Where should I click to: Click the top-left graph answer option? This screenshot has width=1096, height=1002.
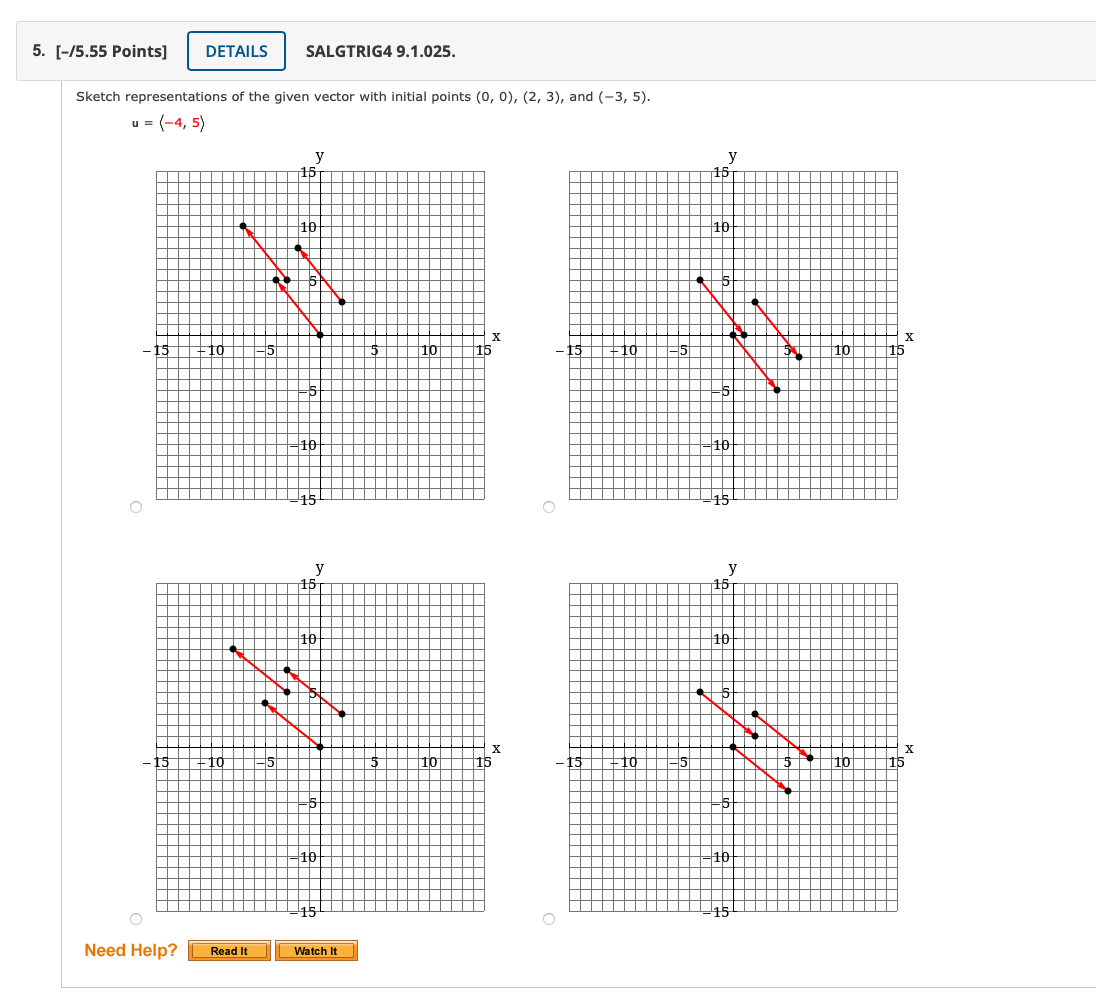318,336
